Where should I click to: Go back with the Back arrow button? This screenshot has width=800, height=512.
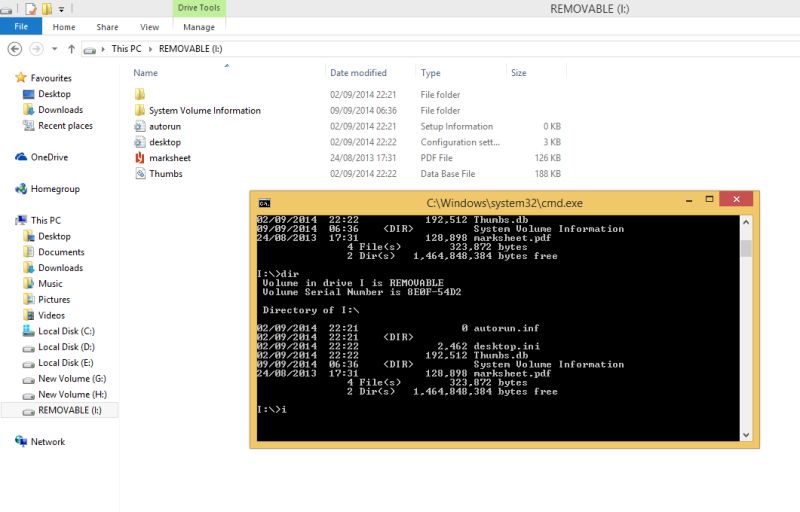pyautogui.click(x=15, y=49)
